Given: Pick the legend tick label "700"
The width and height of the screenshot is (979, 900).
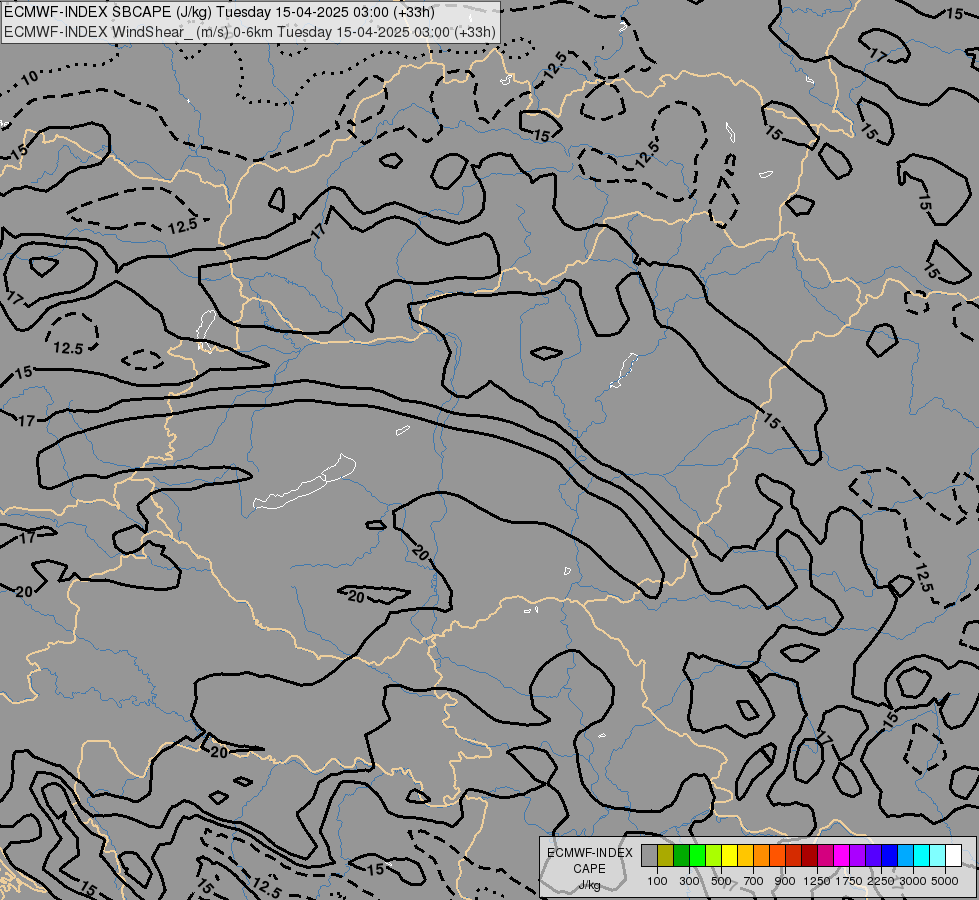Looking at the screenshot, I should click(x=754, y=881).
